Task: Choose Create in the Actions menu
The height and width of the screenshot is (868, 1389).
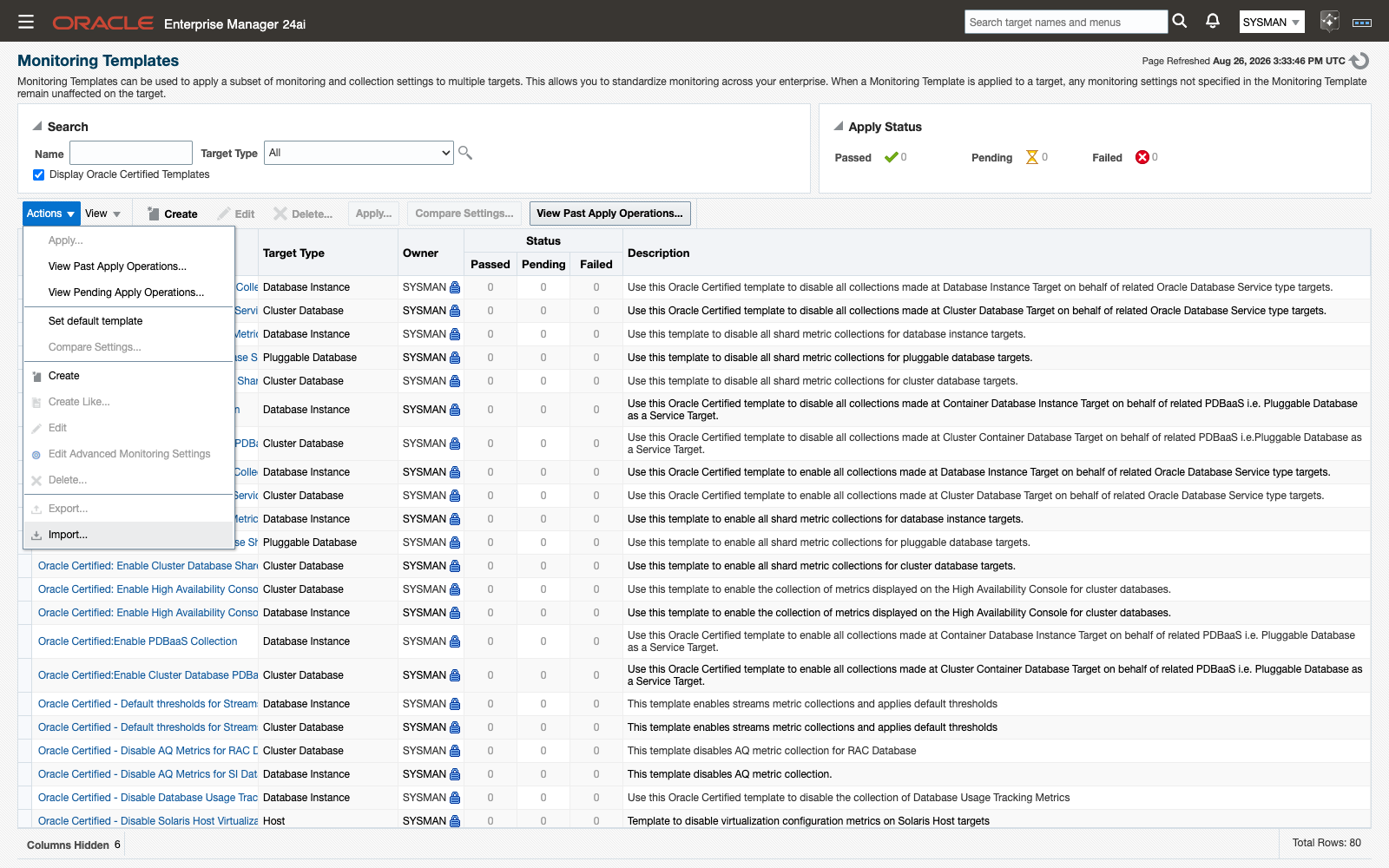Action: [128, 376]
